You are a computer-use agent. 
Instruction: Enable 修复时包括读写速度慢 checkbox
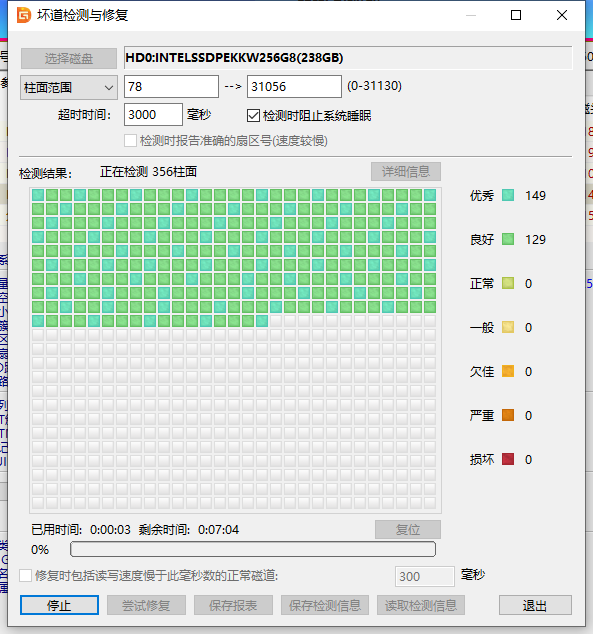[x=25, y=575]
